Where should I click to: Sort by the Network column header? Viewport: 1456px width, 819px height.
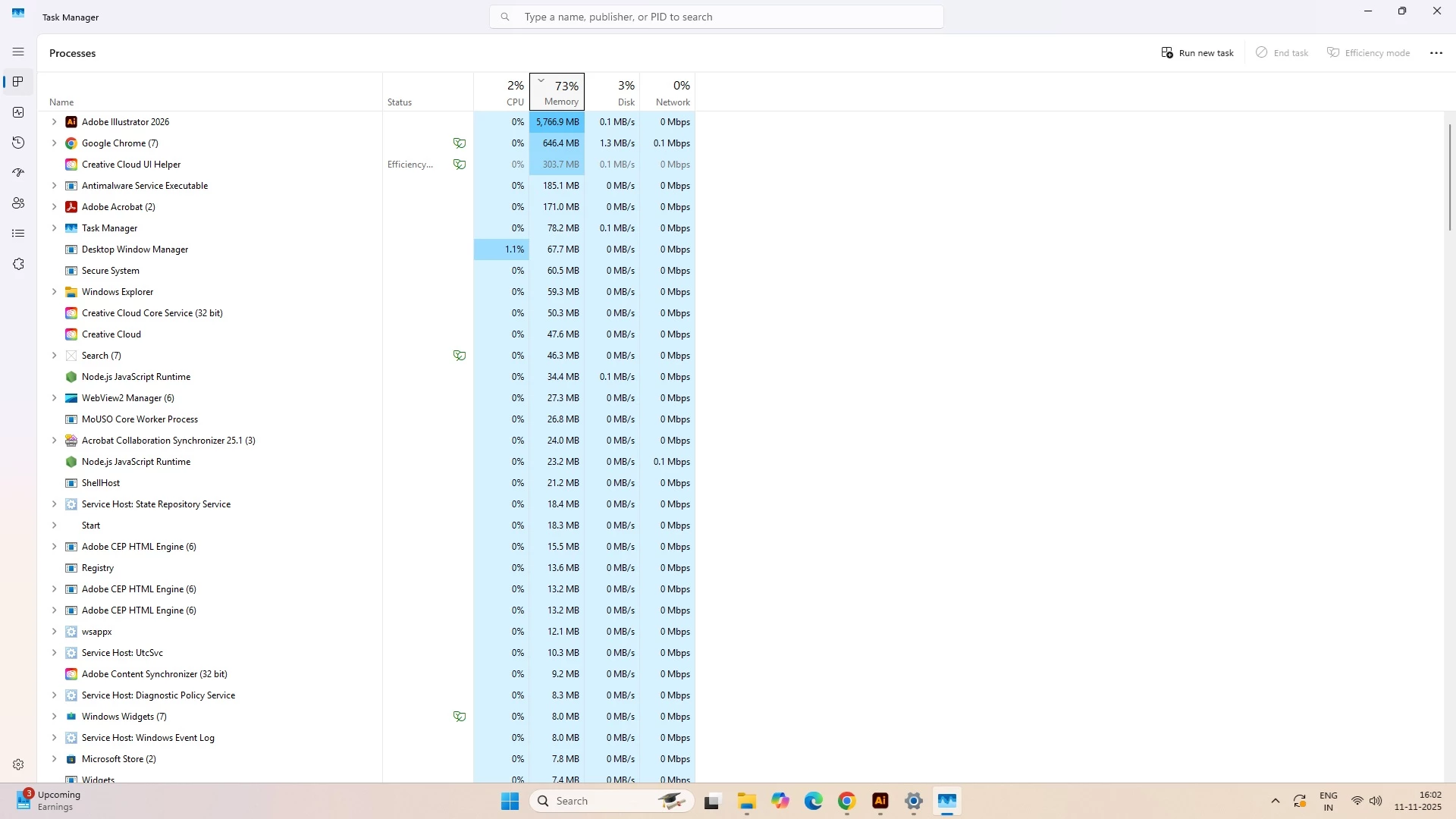[667, 93]
